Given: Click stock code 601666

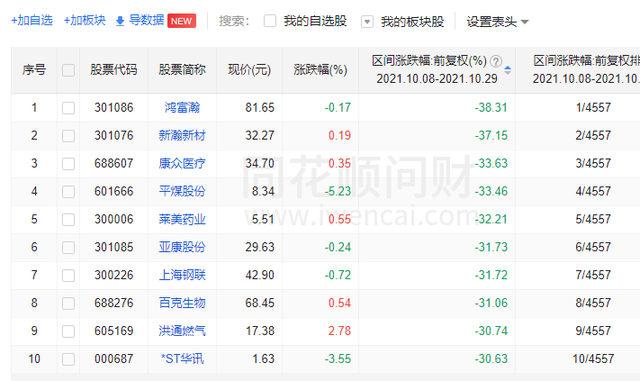Looking at the screenshot, I should tap(114, 192).
